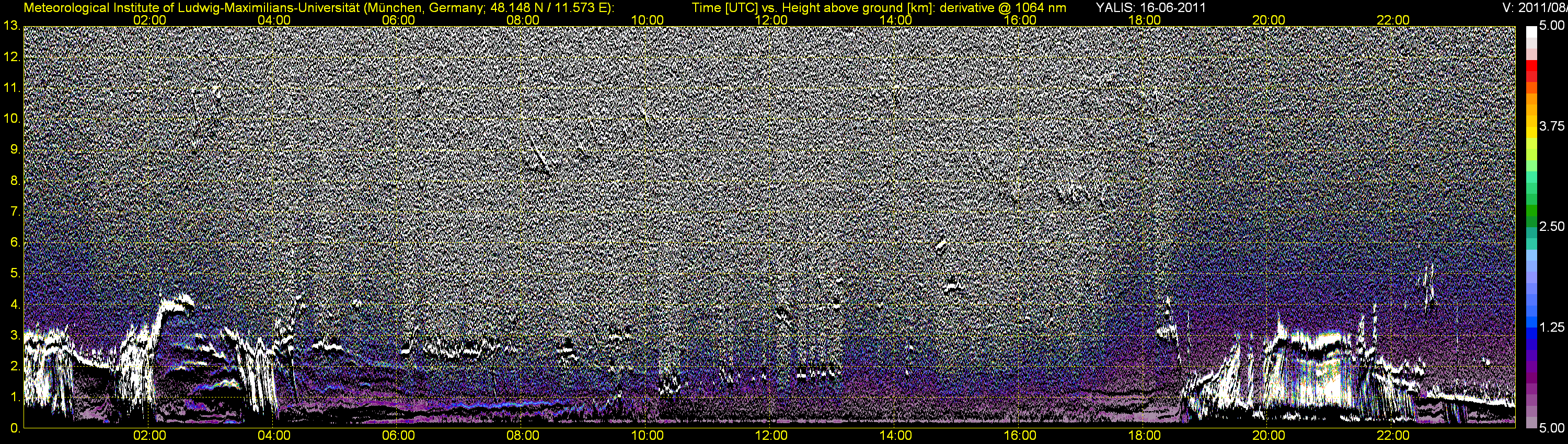Click the 16:00 label on the upper time axis

(1020, 20)
